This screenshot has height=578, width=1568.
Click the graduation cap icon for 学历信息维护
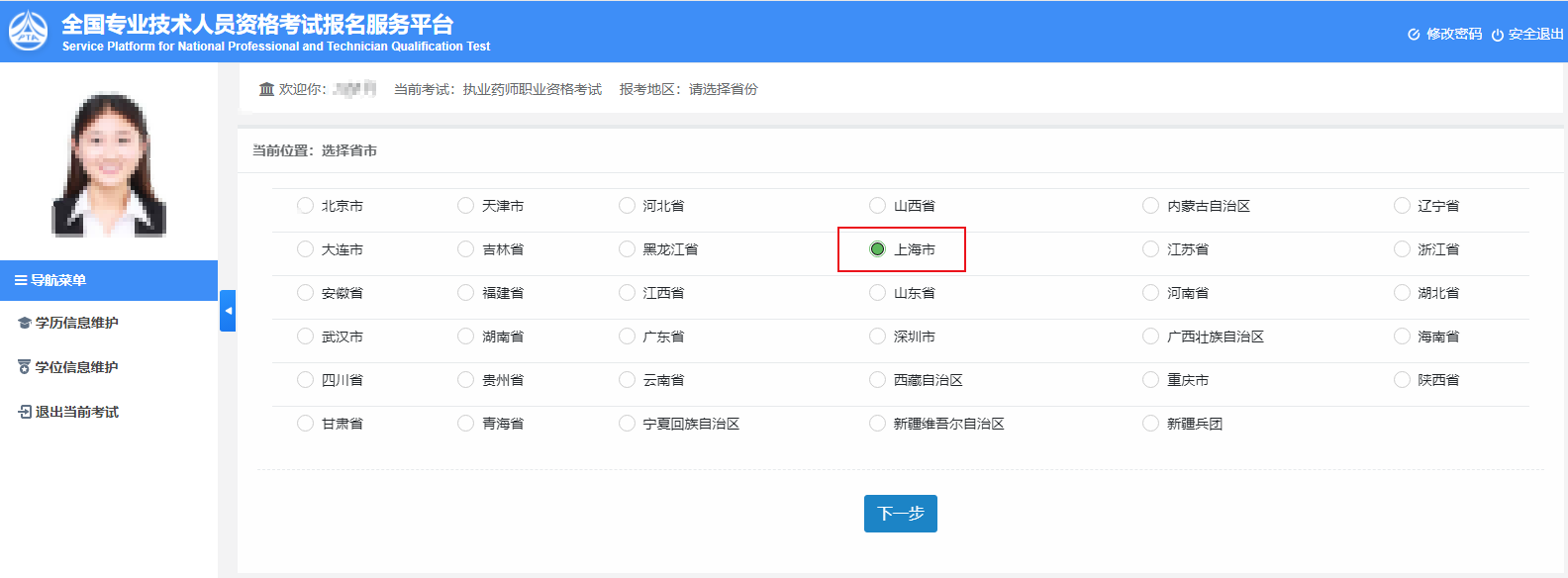click(x=25, y=324)
